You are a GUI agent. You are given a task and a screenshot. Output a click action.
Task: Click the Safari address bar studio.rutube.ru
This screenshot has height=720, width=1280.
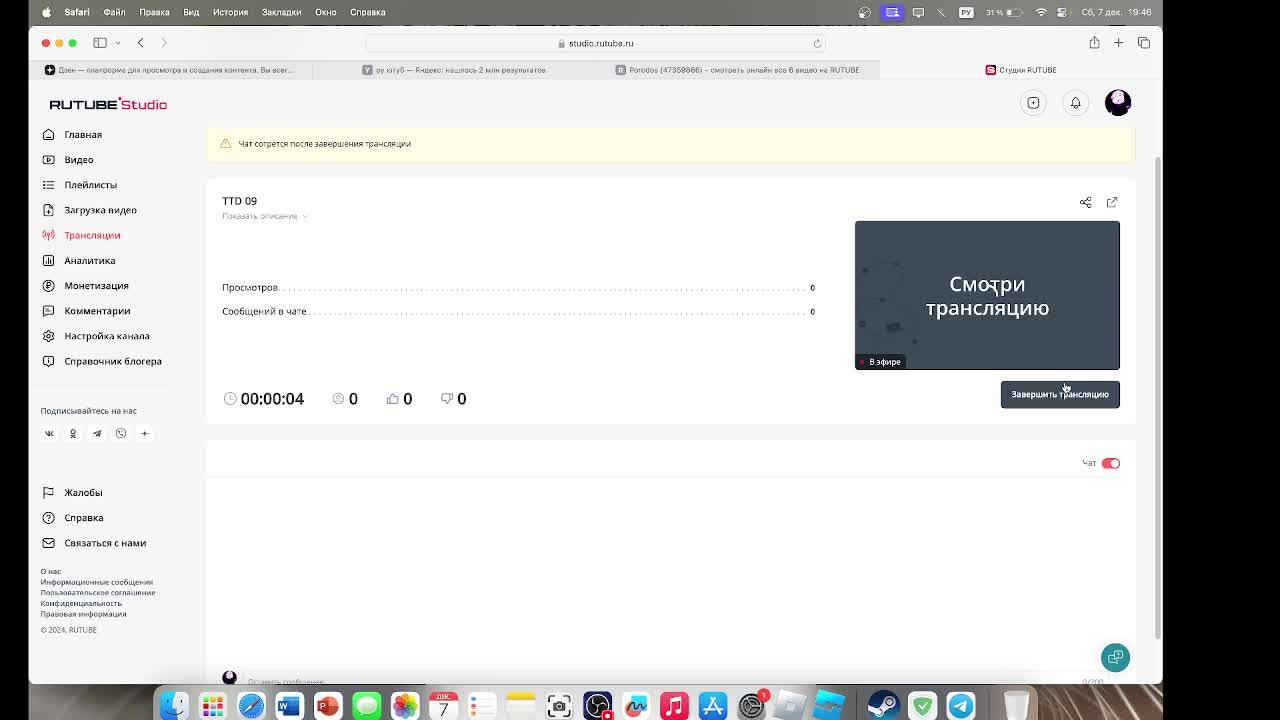tap(595, 43)
